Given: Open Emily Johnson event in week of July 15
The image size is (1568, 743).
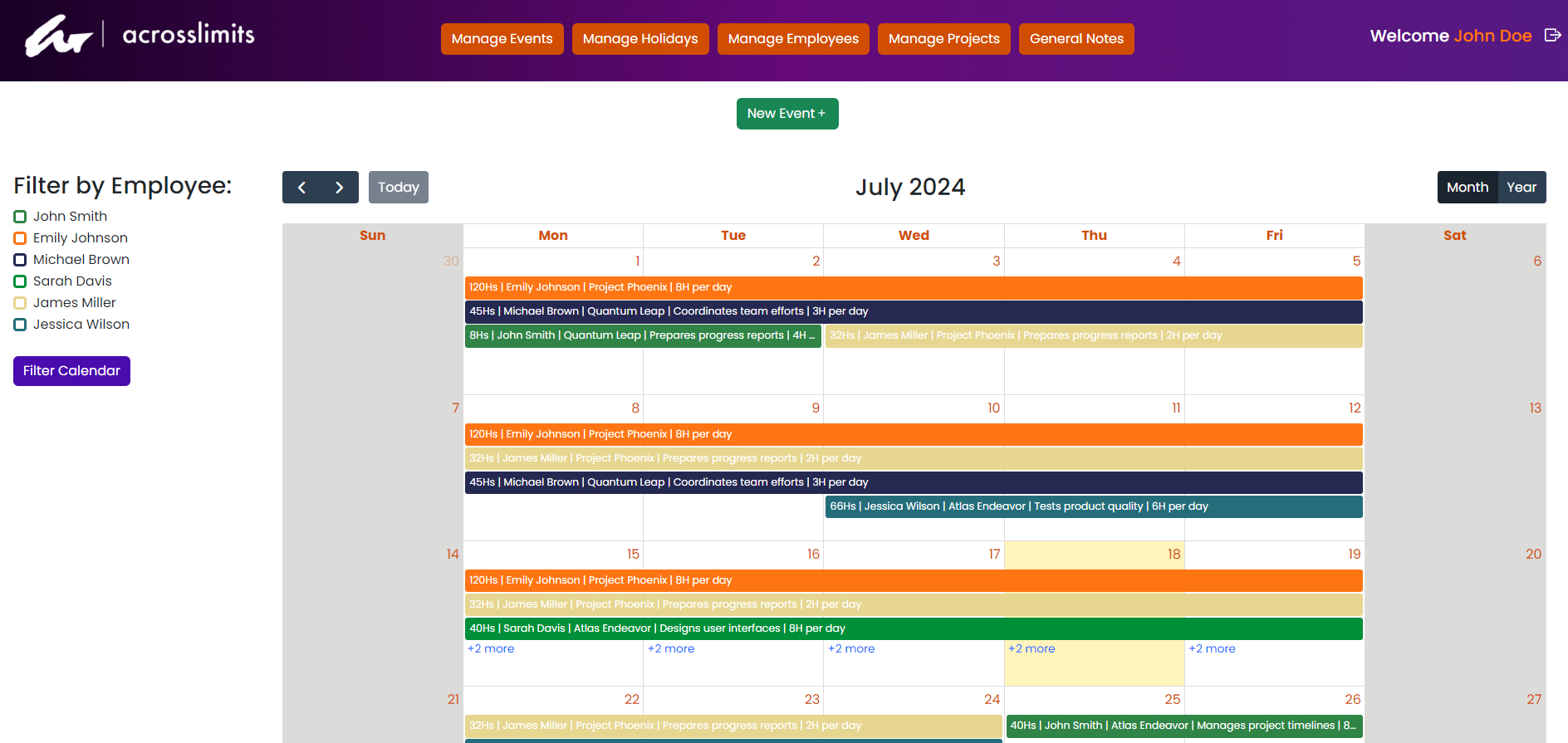Looking at the screenshot, I should [x=914, y=580].
